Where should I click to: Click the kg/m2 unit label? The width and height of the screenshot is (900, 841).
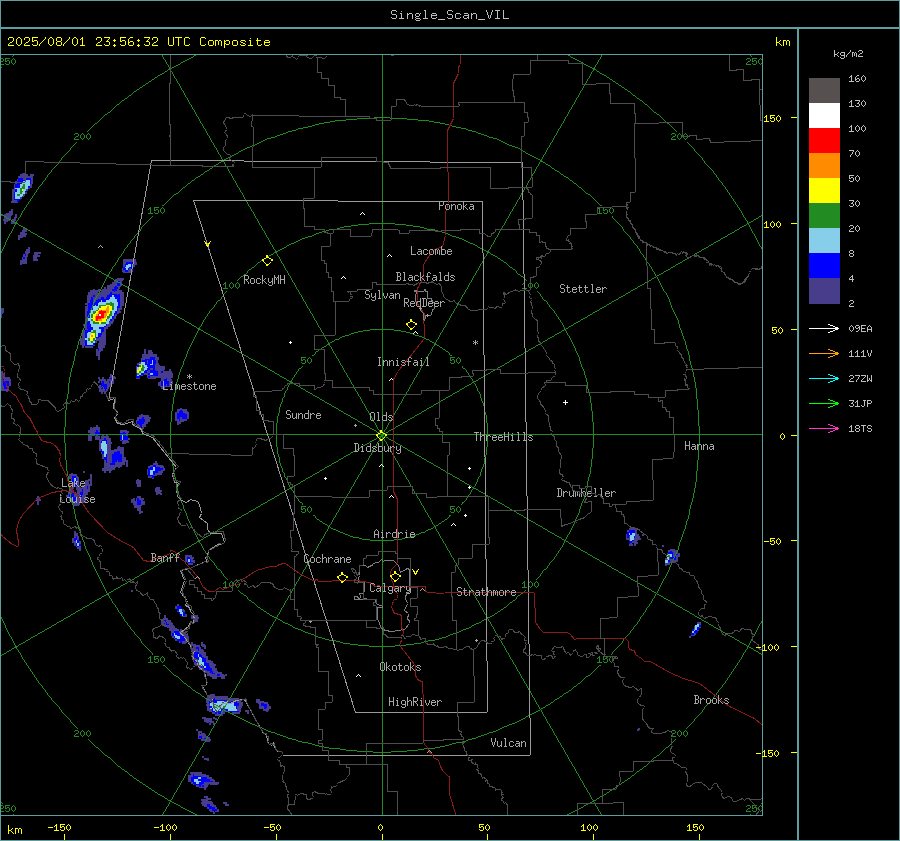[x=848, y=54]
